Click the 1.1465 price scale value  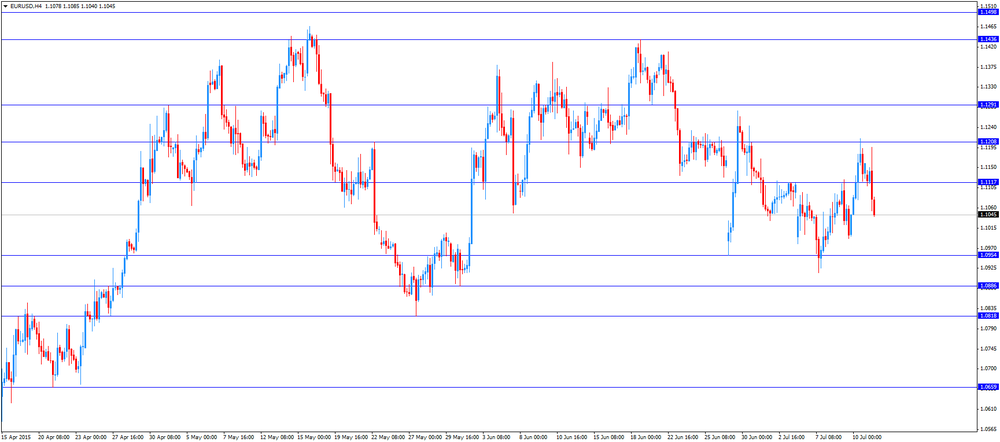pos(987,26)
